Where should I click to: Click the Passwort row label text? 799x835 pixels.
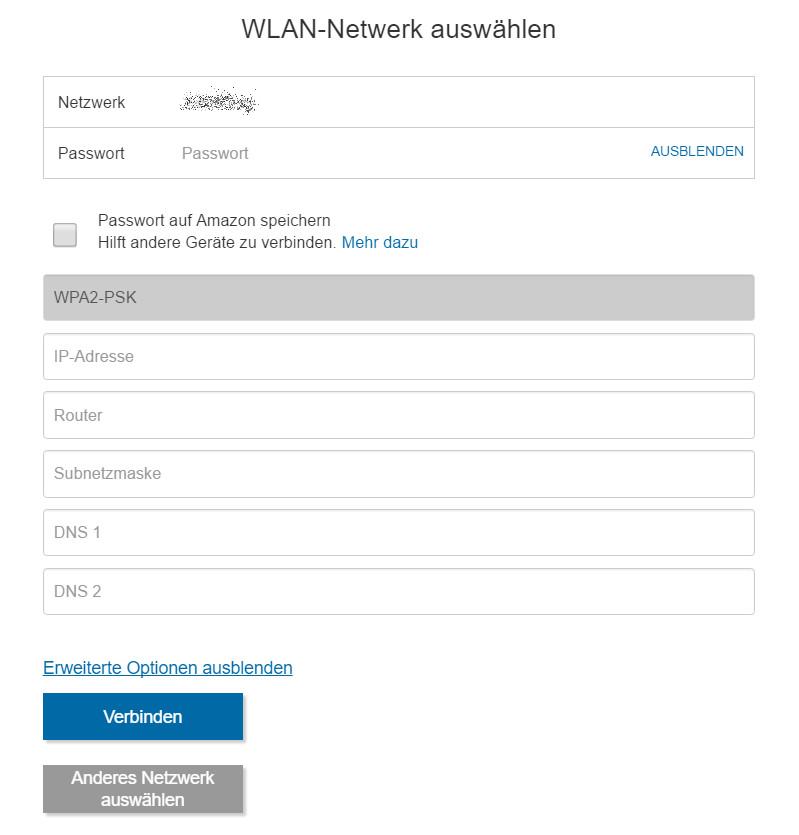(x=92, y=153)
